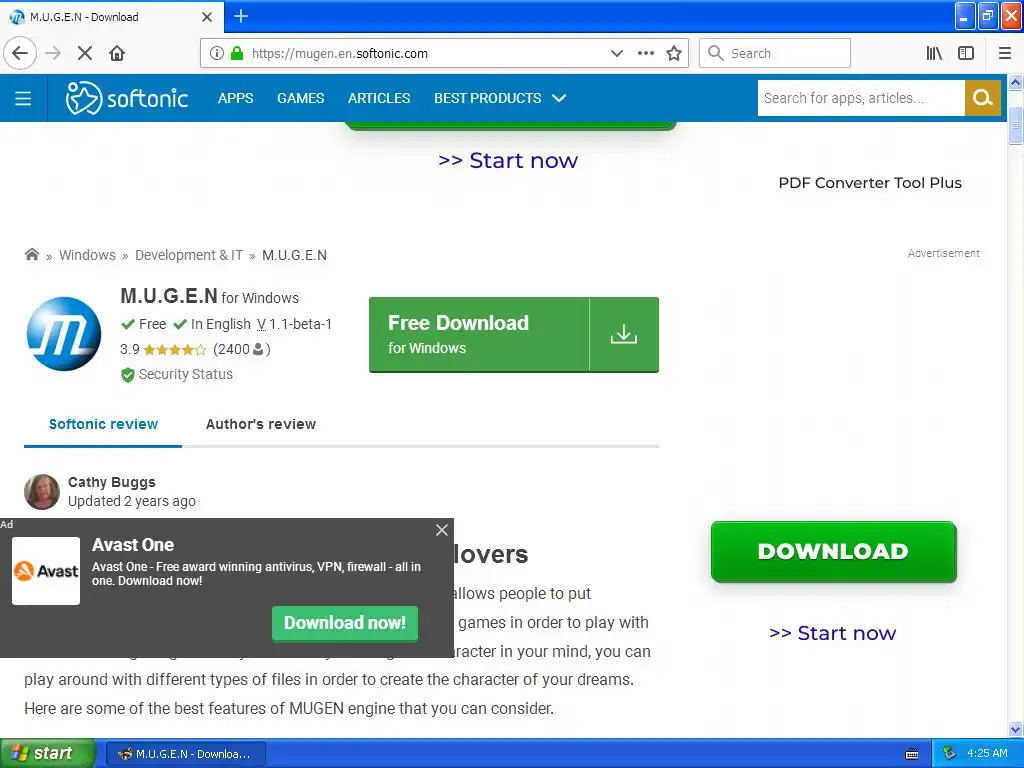Open the Firefox Library icon
1024x768 pixels.
point(934,53)
